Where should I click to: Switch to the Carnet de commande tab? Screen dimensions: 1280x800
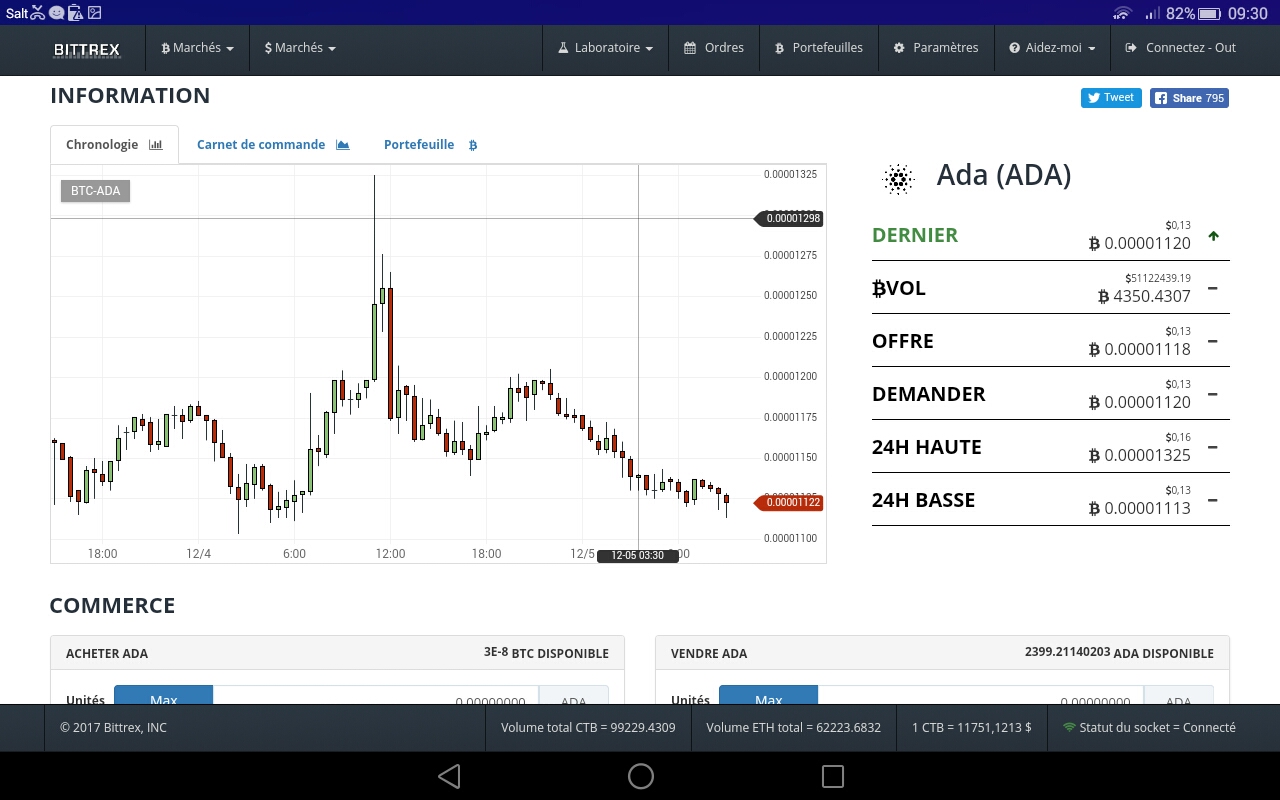[273, 145]
